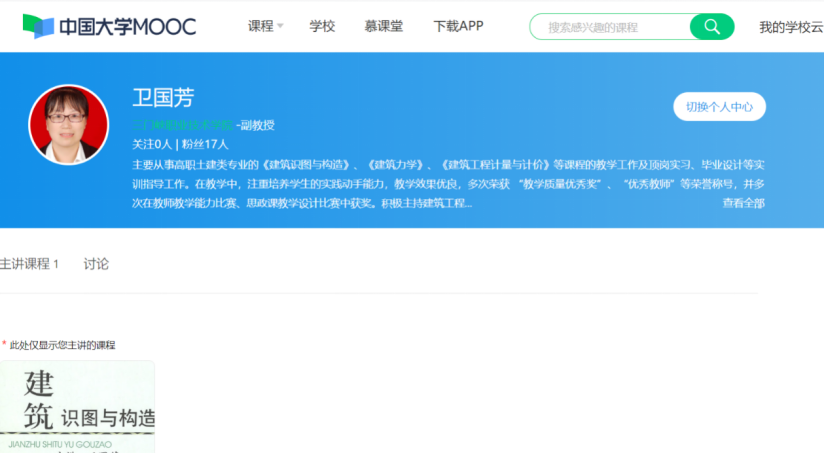Open the 关注0人 following list

point(151,144)
